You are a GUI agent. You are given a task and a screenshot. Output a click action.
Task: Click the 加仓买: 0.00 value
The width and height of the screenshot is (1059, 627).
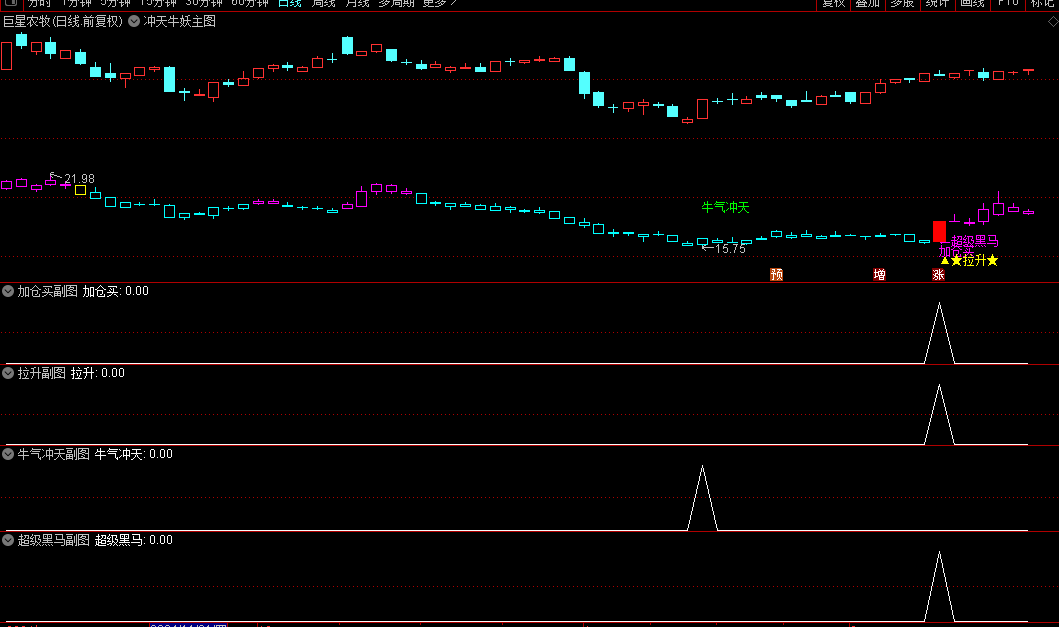pos(115,291)
